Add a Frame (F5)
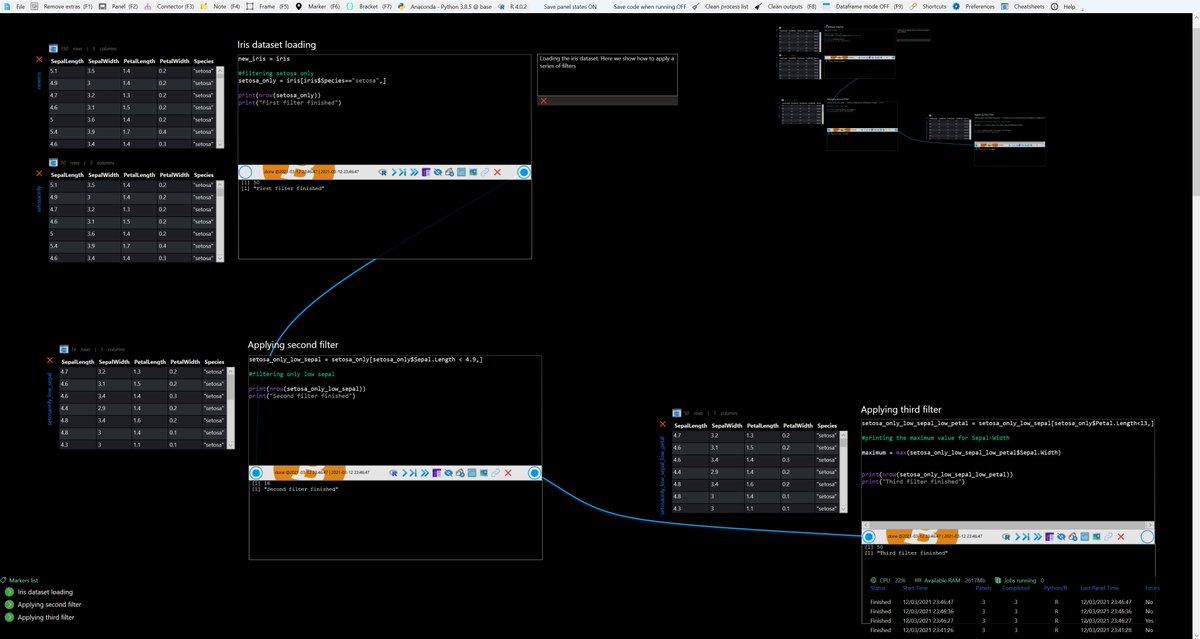1200x639 pixels. point(267,6)
